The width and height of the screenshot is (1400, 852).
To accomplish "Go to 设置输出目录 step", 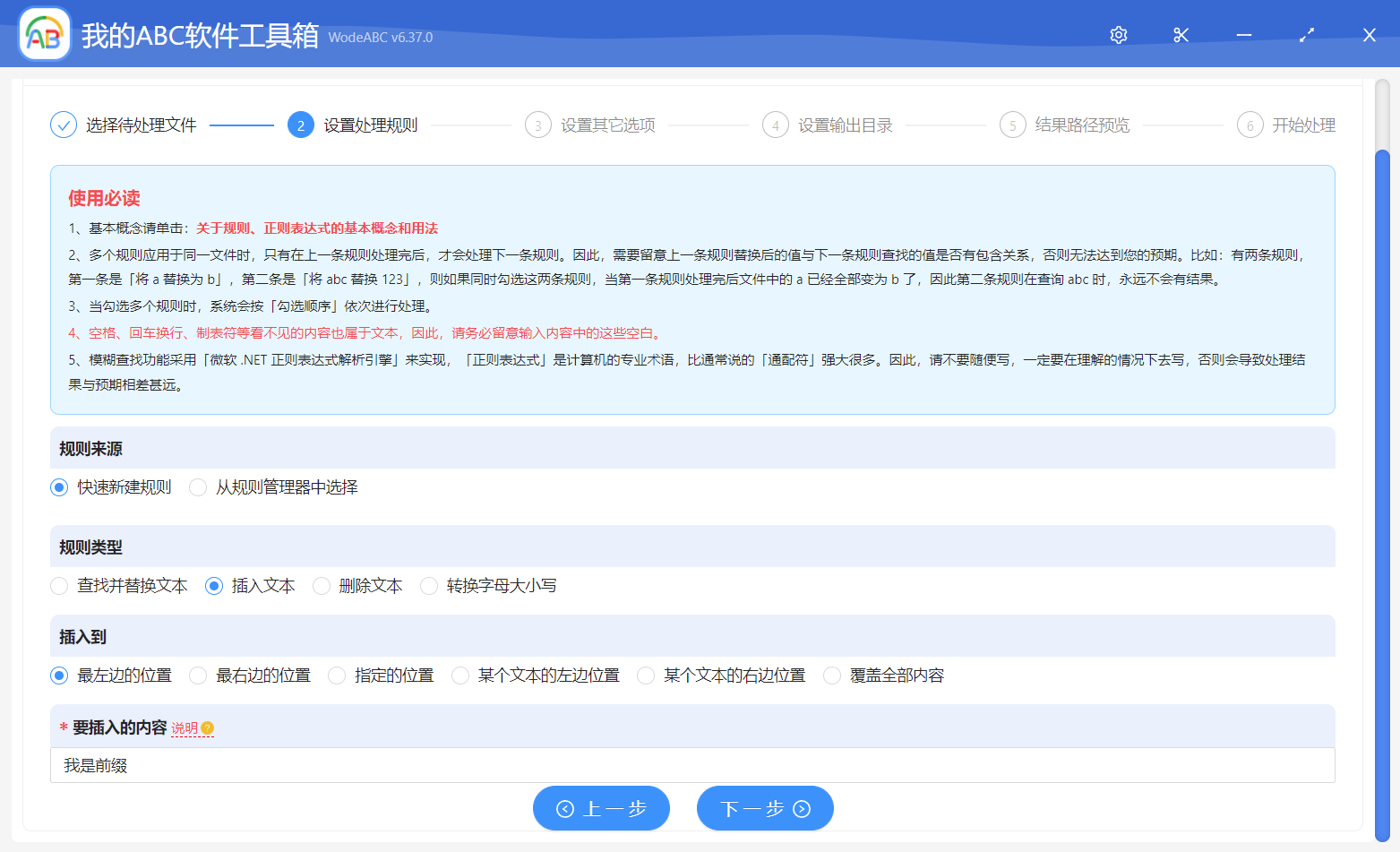I will [x=845, y=125].
